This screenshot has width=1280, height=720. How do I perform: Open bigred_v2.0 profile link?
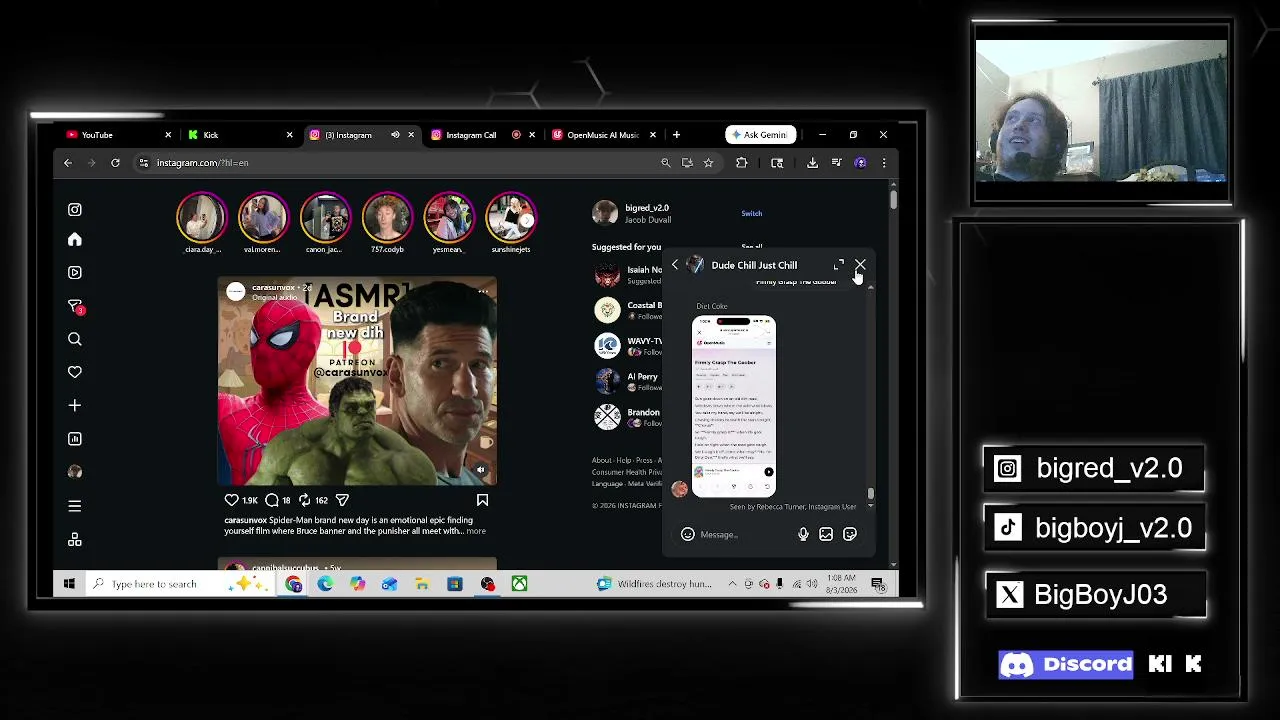point(647,208)
